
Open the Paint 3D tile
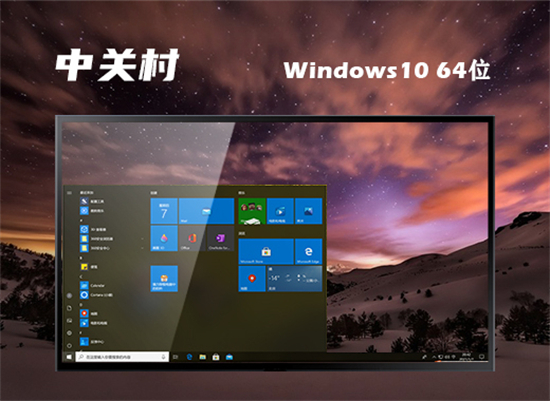(x=164, y=238)
